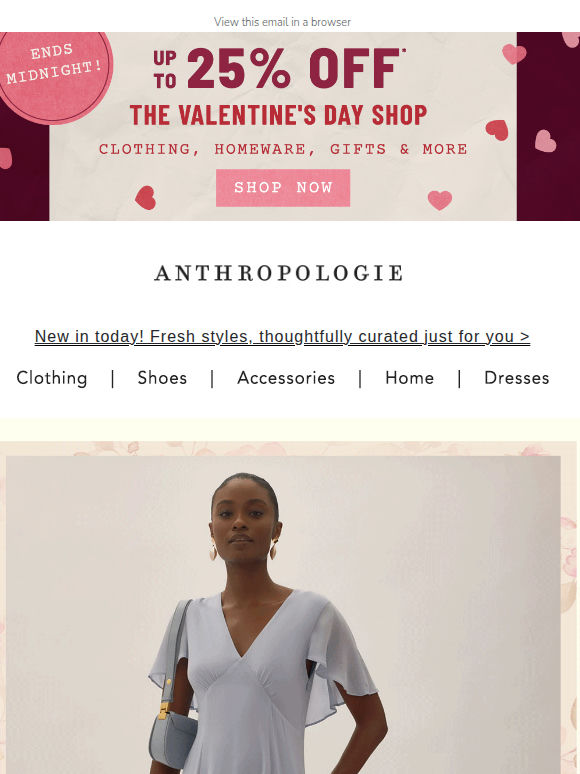Open the Accessories category
Viewport: 580px width, 774px height.
[286, 378]
